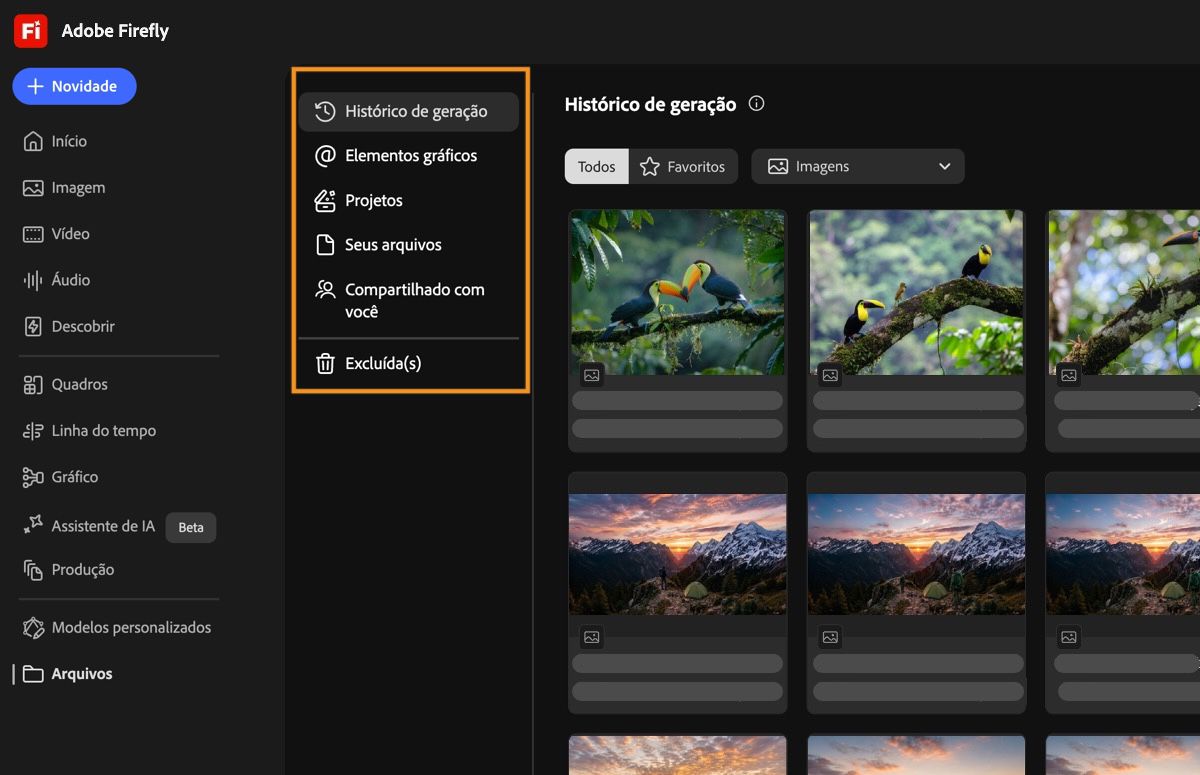1200x775 pixels.
Task: Open the two kissing toucans thumbnail
Action: (x=678, y=292)
